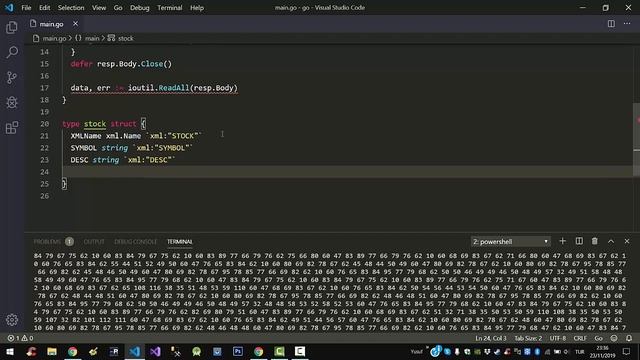Click the TUR keyboard language indicator

point(580,352)
